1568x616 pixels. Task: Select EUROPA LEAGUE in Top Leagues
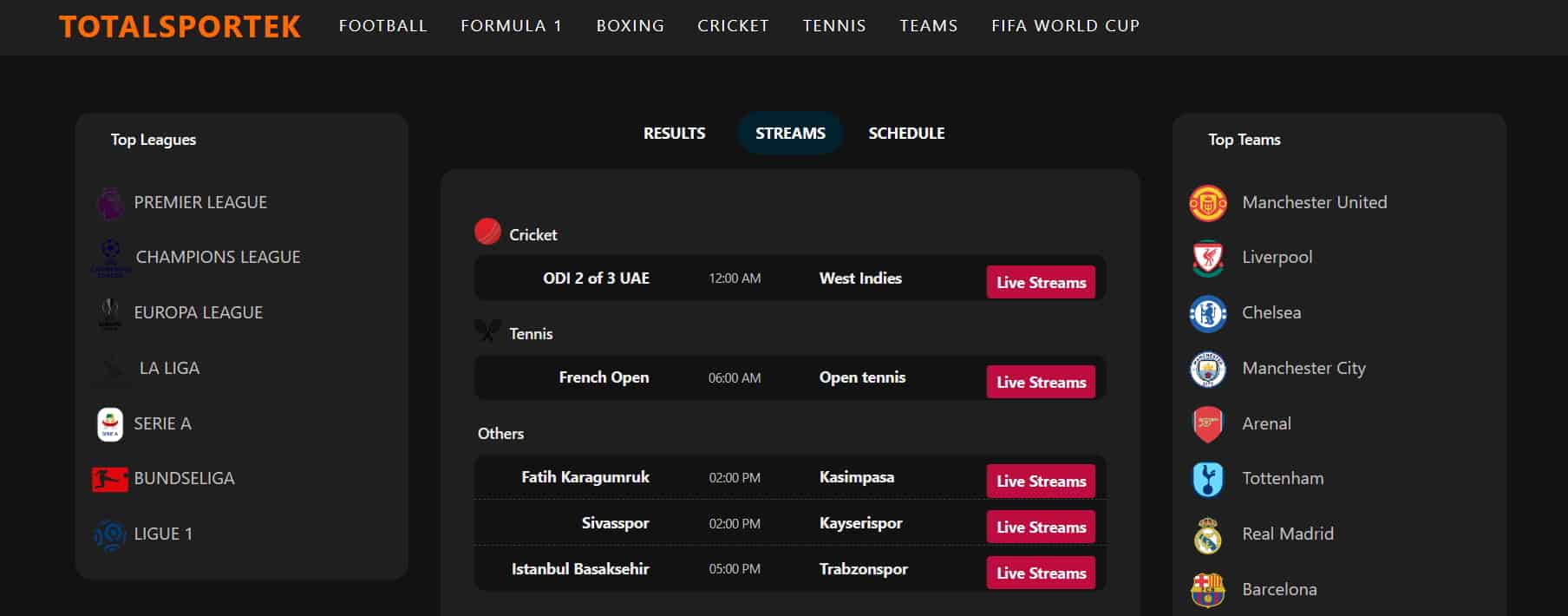199,313
